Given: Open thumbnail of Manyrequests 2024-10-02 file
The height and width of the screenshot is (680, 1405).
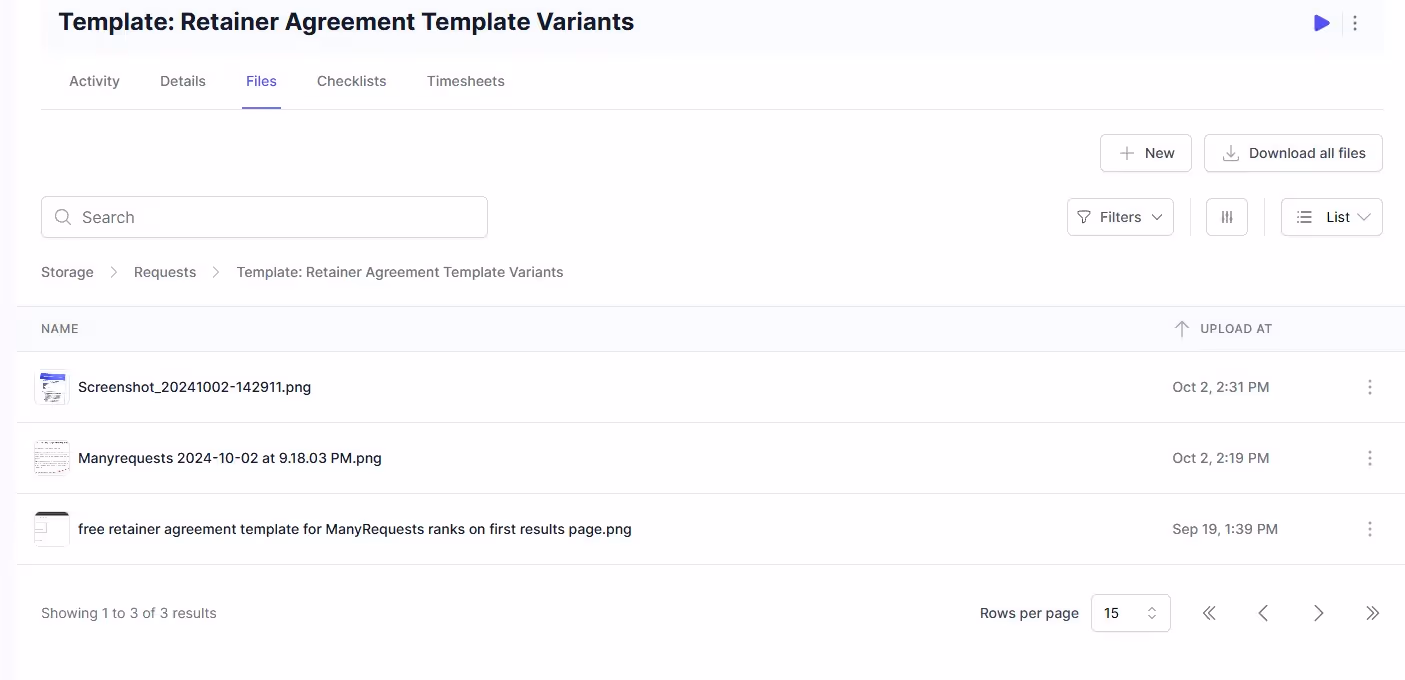Looking at the screenshot, I should coord(51,458).
